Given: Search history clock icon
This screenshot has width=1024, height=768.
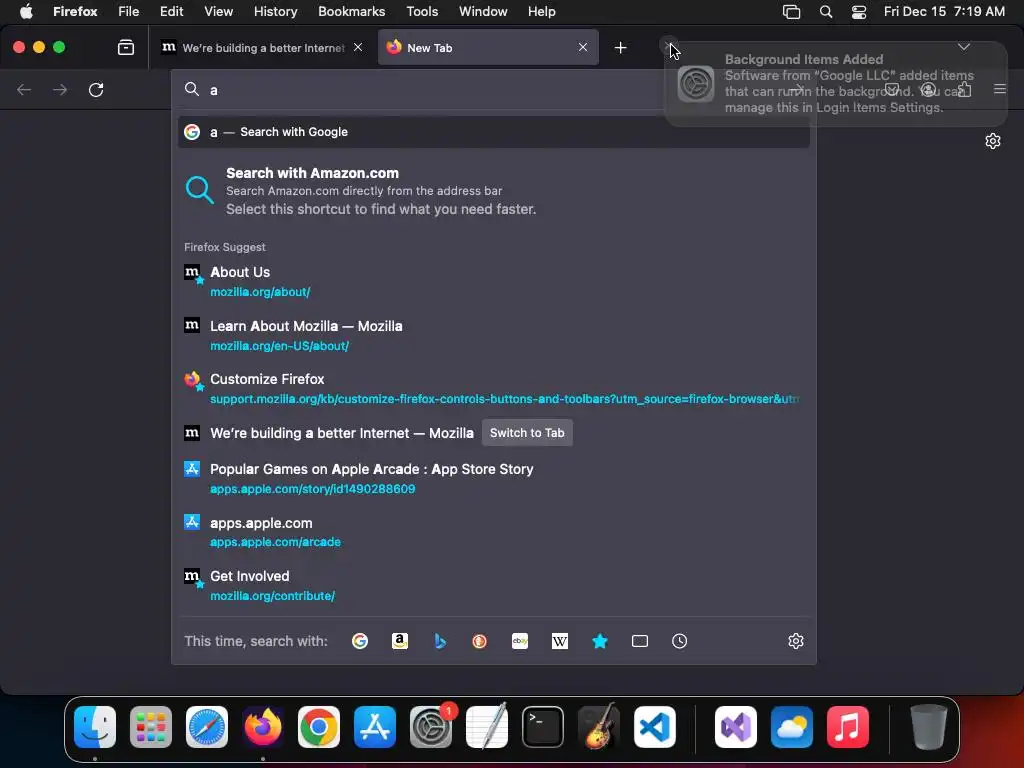Looking at the screenshot, I should pos(679,641).
